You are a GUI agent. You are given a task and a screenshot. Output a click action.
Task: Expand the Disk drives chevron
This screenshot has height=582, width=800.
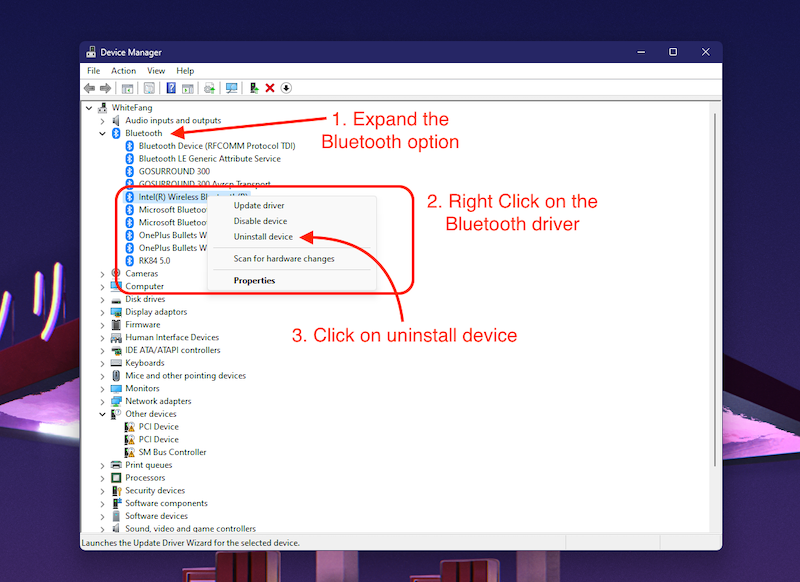(103, 299)
